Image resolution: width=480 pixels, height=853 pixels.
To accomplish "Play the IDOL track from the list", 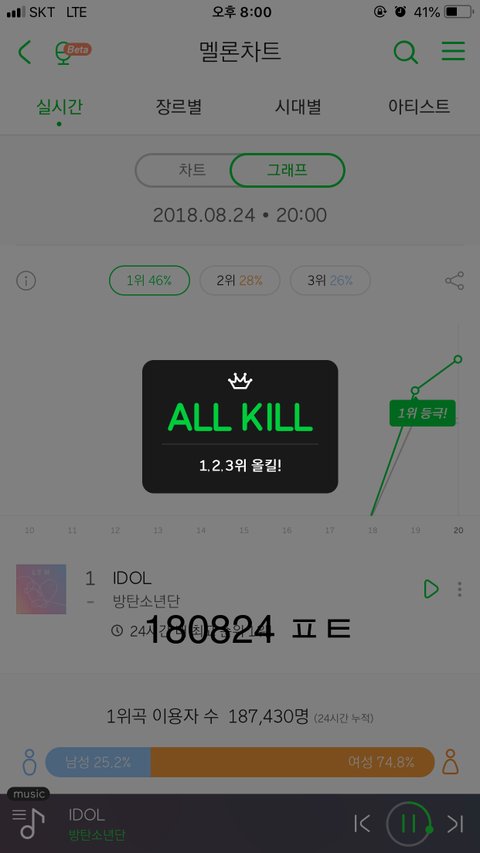I will 430,589.
